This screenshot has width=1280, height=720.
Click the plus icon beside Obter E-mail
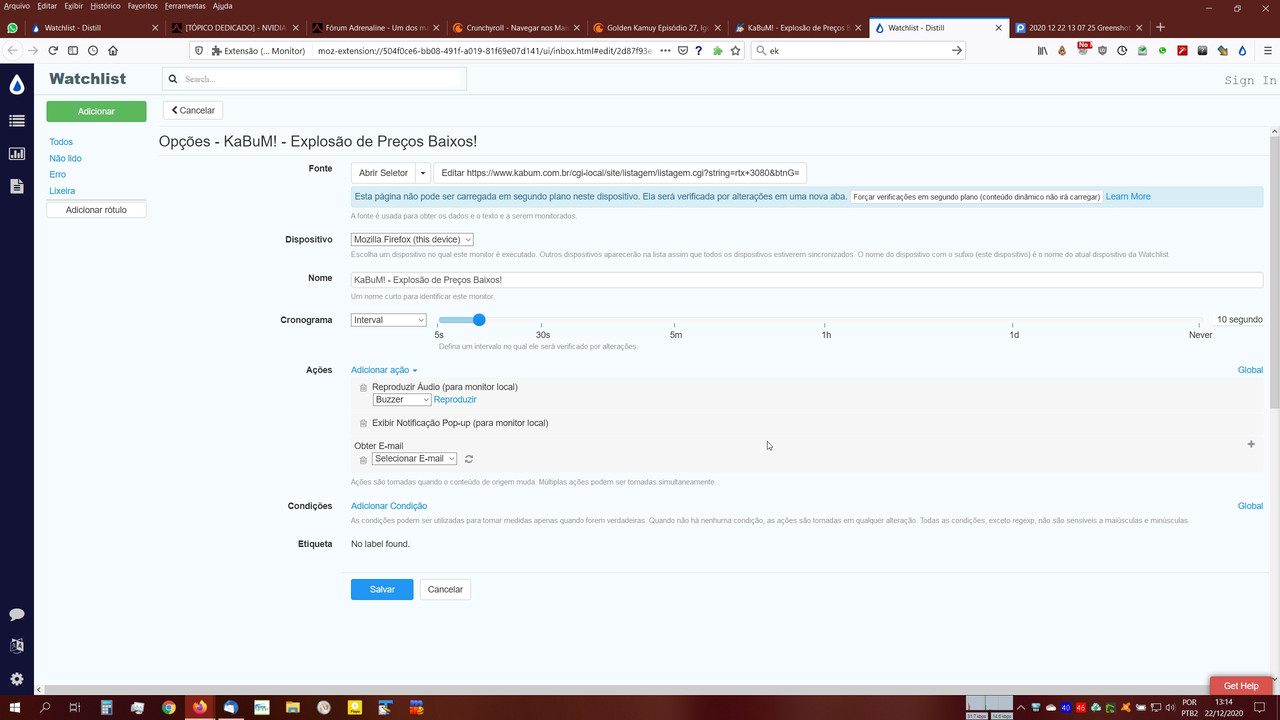1251,444
